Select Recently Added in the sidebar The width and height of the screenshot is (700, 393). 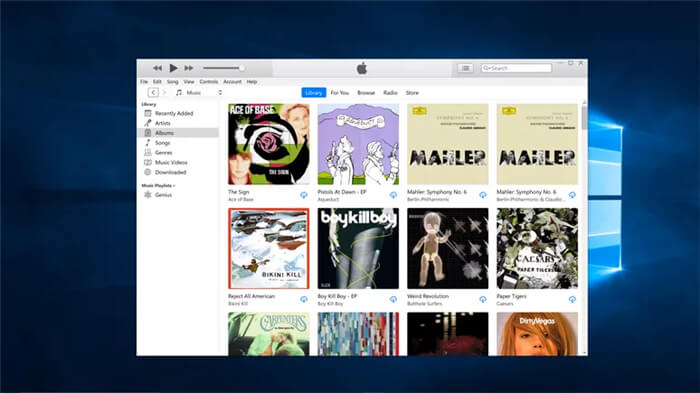(178, 113)
